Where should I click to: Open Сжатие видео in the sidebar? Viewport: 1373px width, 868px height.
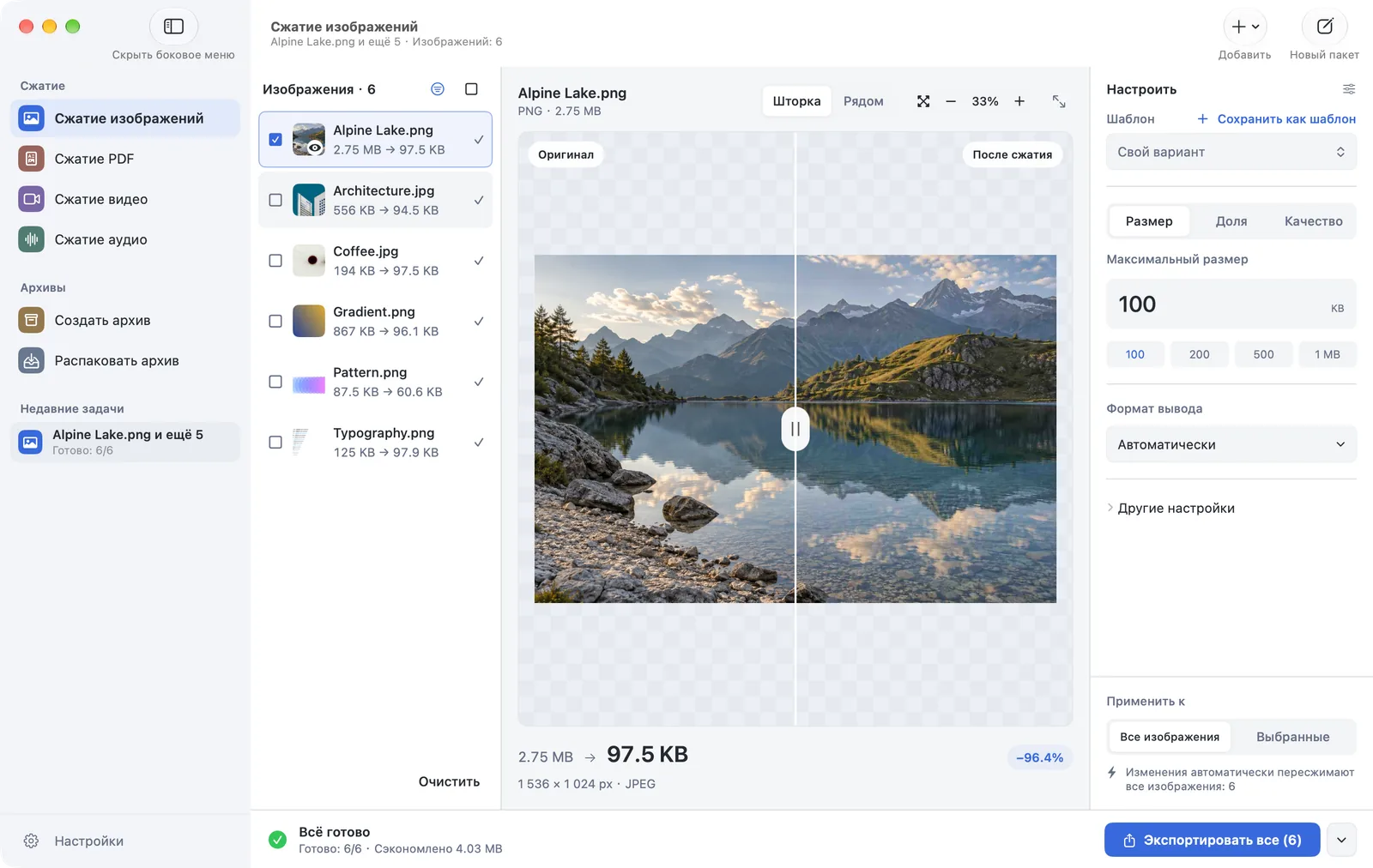pyautogui.click(x=125, y=199)
